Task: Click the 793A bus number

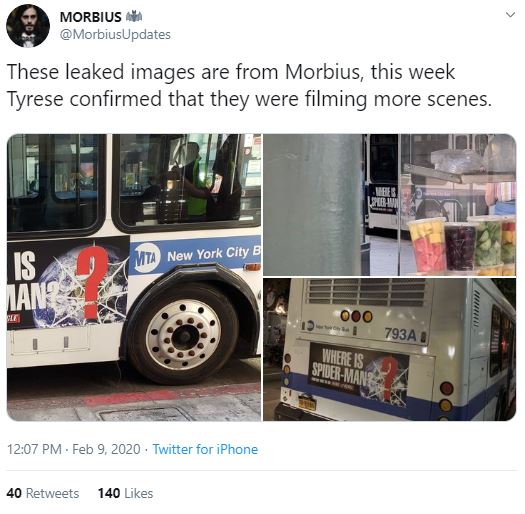Action: (x=400, y=334)
